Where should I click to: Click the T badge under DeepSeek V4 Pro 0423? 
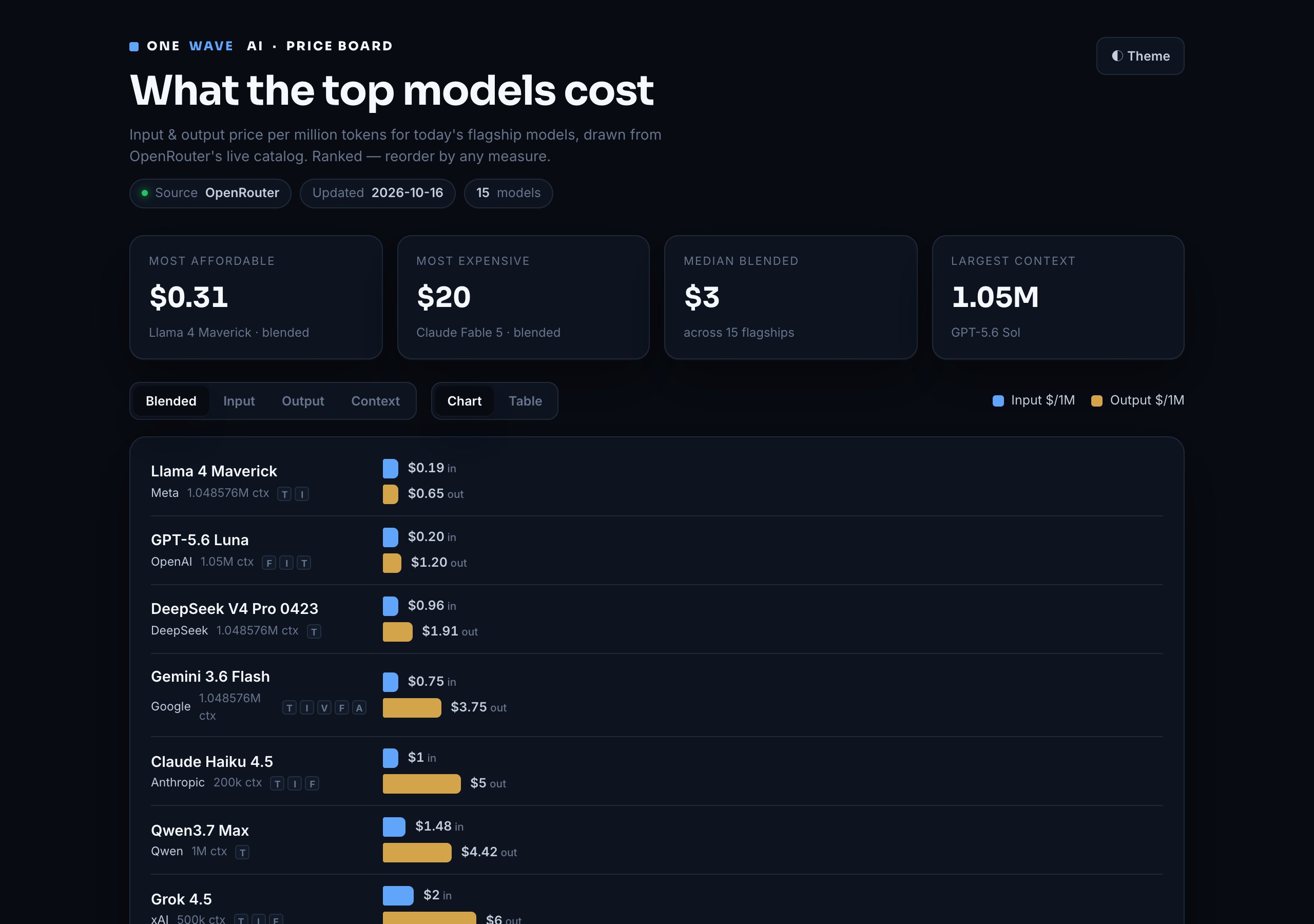click(314, 631)
